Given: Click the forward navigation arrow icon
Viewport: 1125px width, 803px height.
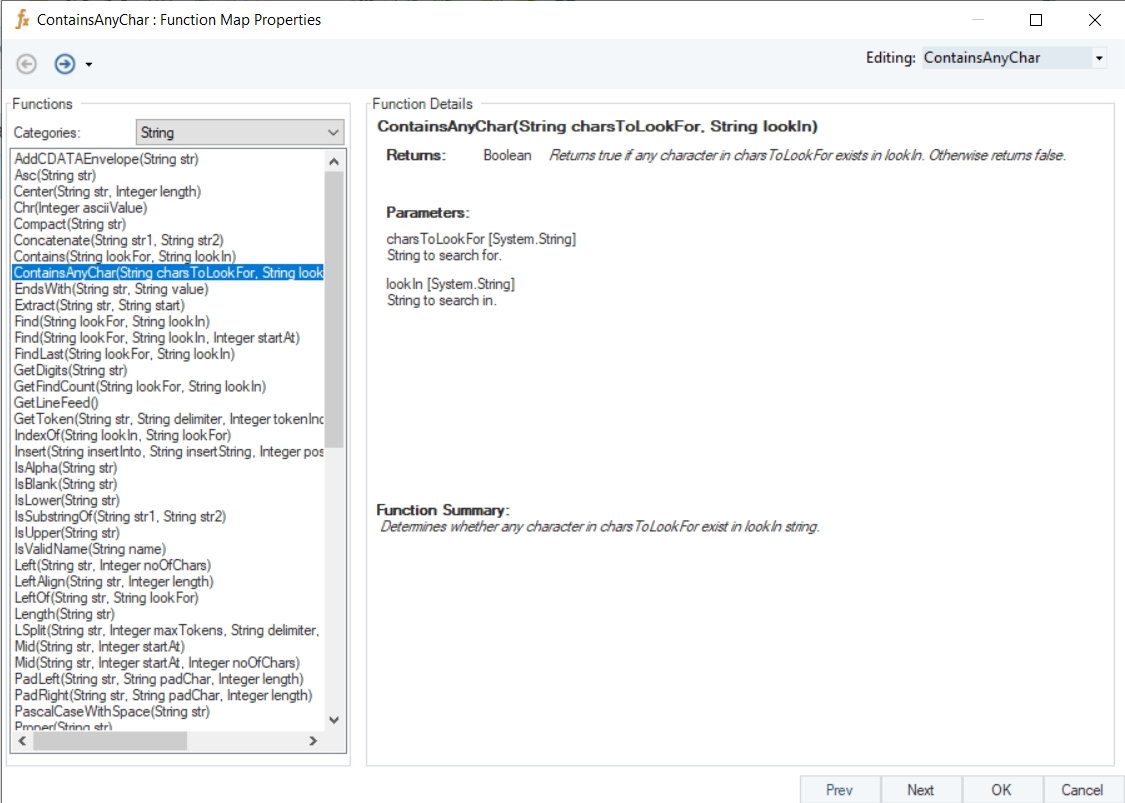Looking at the screenshot, I should pyautogui.click(x=65, y=64).
